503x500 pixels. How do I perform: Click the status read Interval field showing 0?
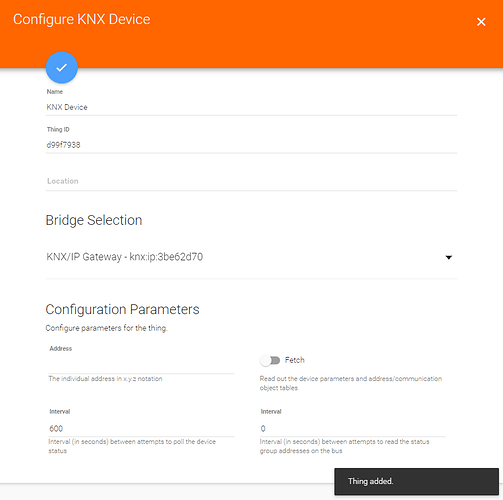(353, 429)
